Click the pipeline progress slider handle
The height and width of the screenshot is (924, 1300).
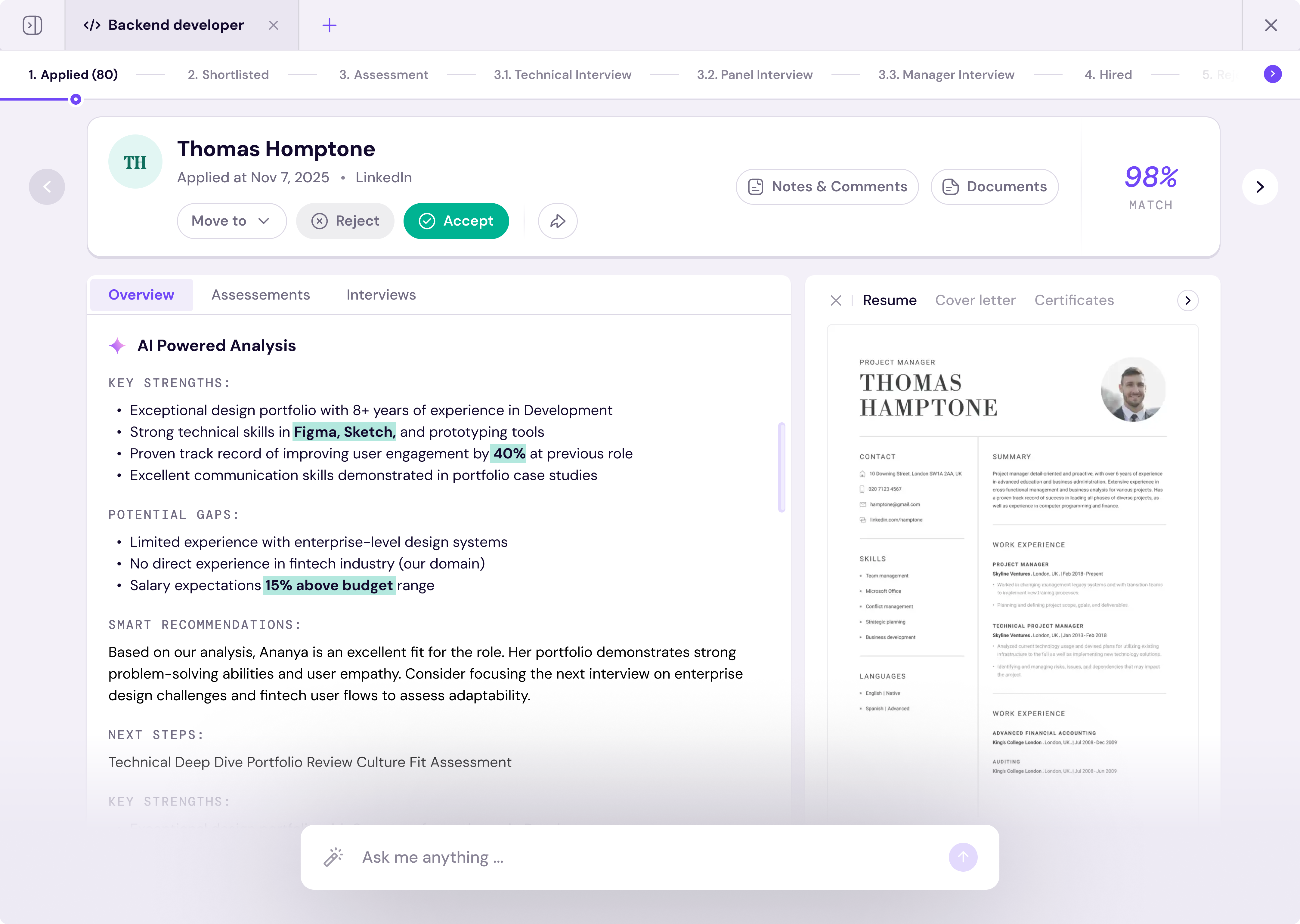point(76,100)
